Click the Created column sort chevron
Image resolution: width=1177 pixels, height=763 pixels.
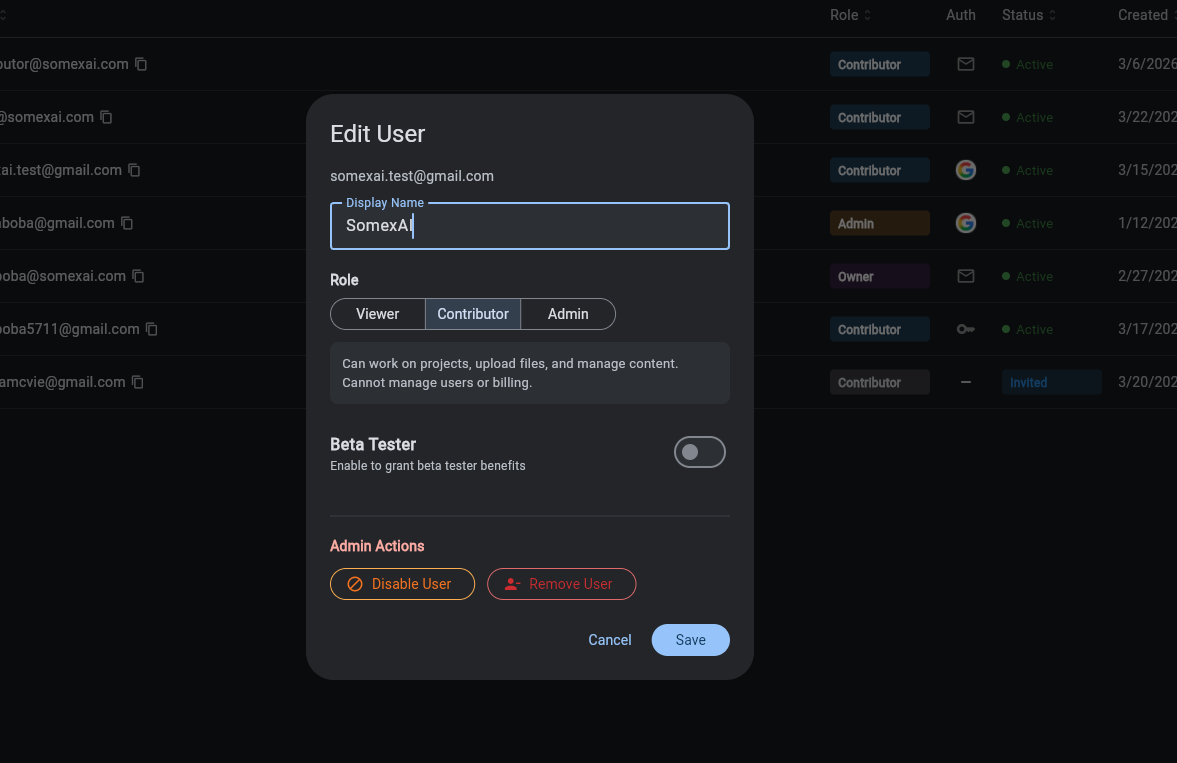click(1172, 15)
